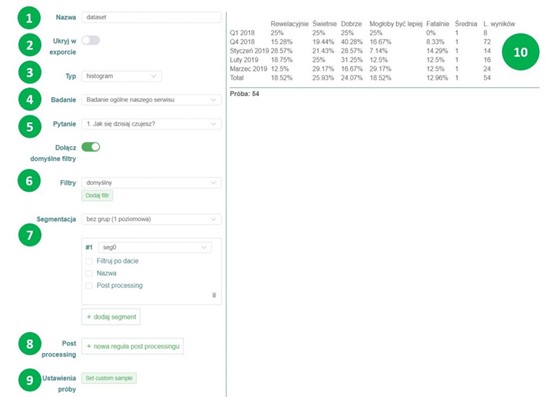Open the Filtry domyślny dropdown
The width and height of the screenshot is (545, 397).
[151, 183]
